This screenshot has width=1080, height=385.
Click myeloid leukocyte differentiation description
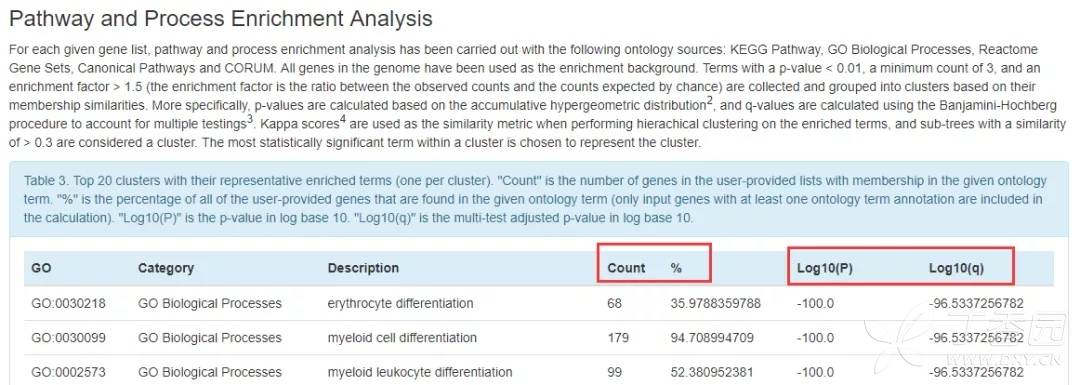coord(419,372)
